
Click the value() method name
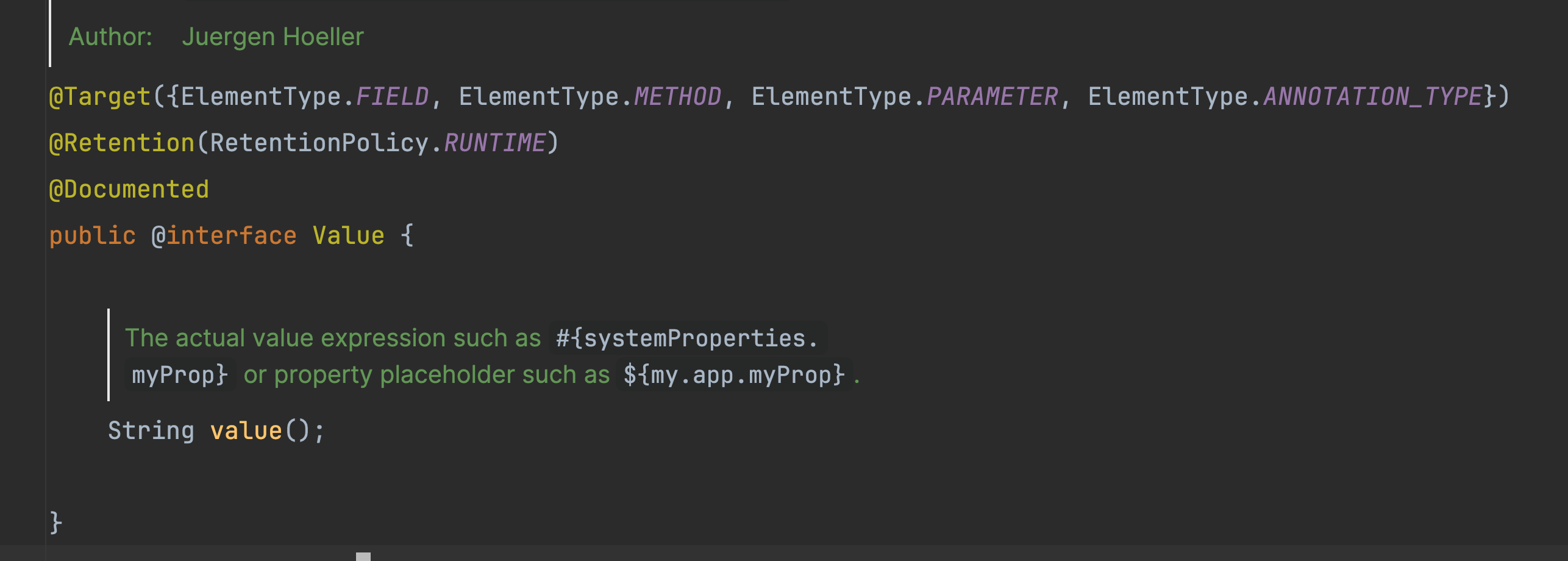(x=246, y=431)
